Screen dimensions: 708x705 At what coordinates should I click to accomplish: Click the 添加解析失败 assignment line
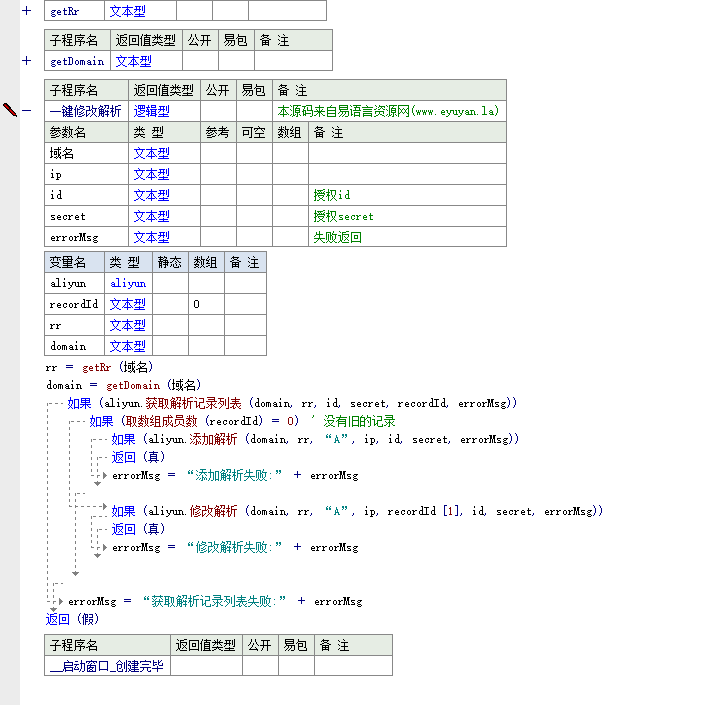(x=235, y=475)
